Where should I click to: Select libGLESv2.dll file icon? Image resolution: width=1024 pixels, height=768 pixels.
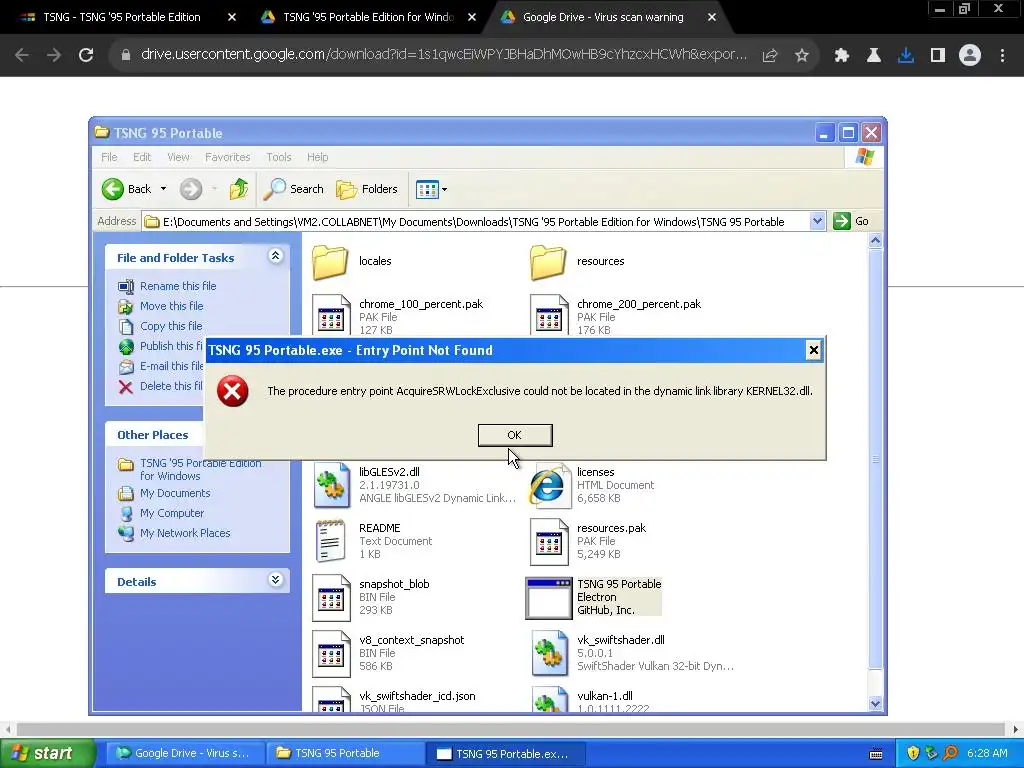point(332,485)
